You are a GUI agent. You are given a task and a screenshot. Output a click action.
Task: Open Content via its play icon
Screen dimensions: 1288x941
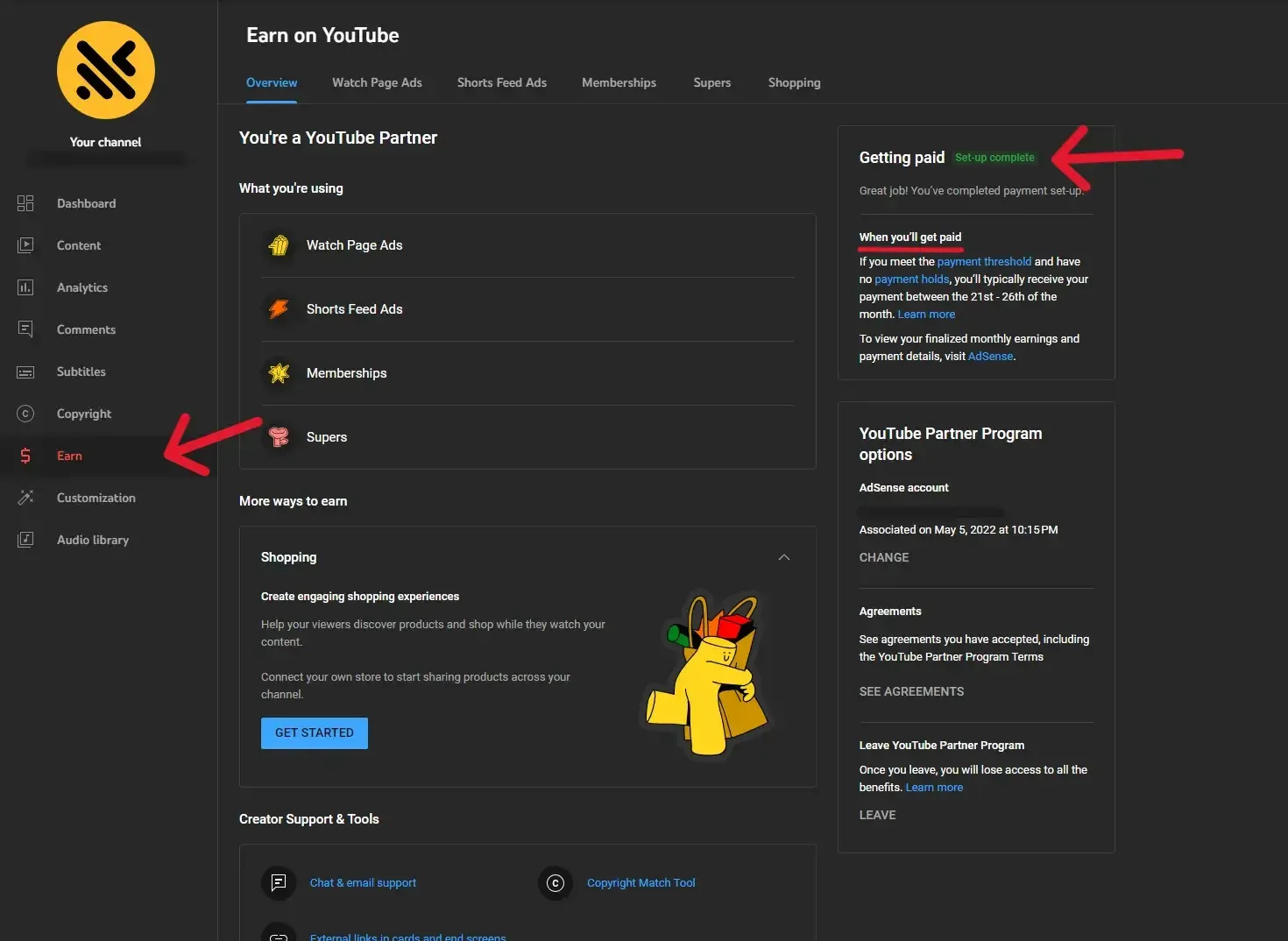[x=25, y=245]
